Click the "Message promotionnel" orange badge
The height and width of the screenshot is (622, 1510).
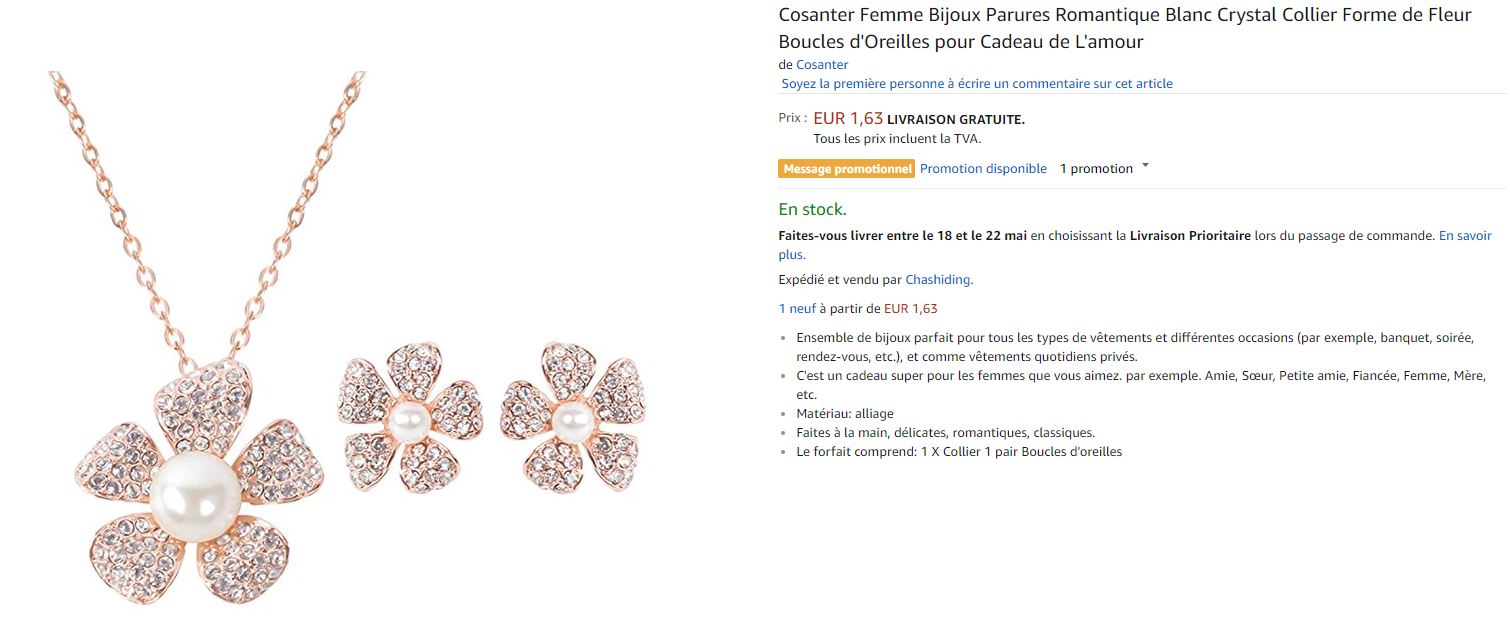pyautogui.click(x=847, y=169)
